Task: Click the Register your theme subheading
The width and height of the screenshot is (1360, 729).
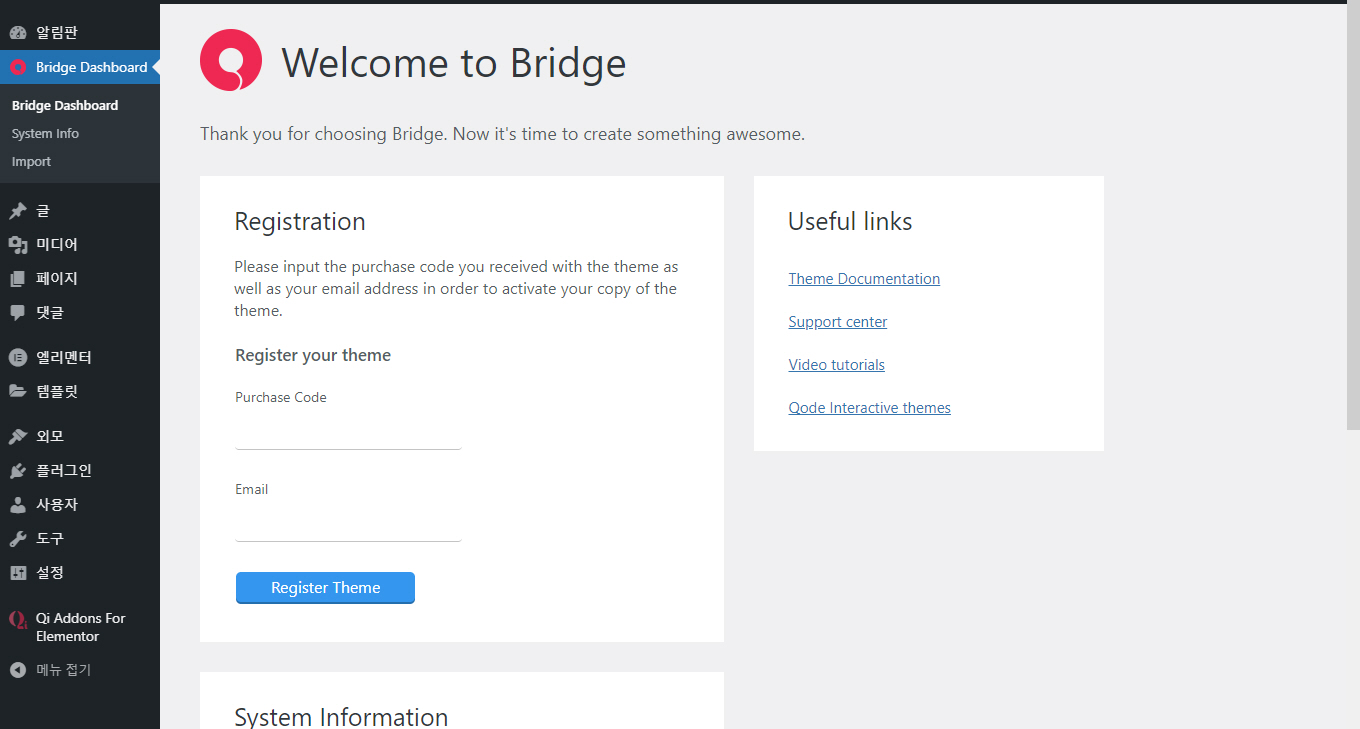Action: coord(313,356)
